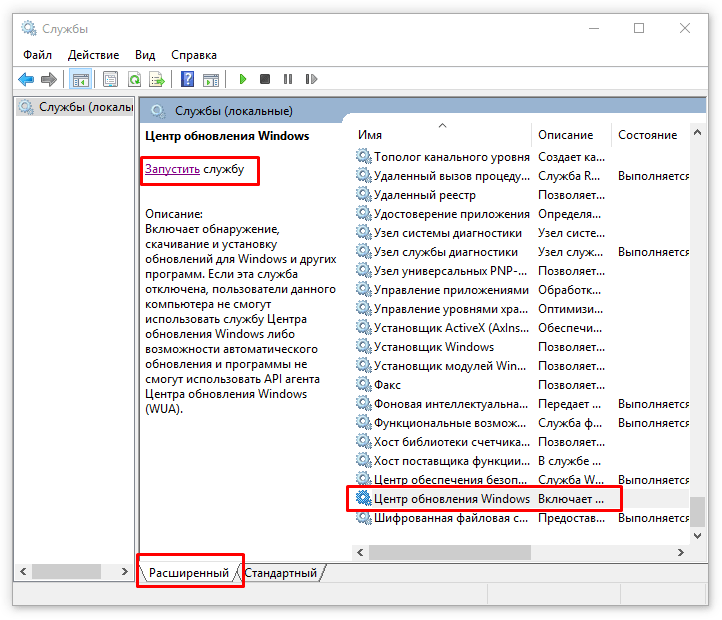Viewport: 722px width, 620px height.
Task: Click the Refresh toolbar icon
Action: [134, 79]
